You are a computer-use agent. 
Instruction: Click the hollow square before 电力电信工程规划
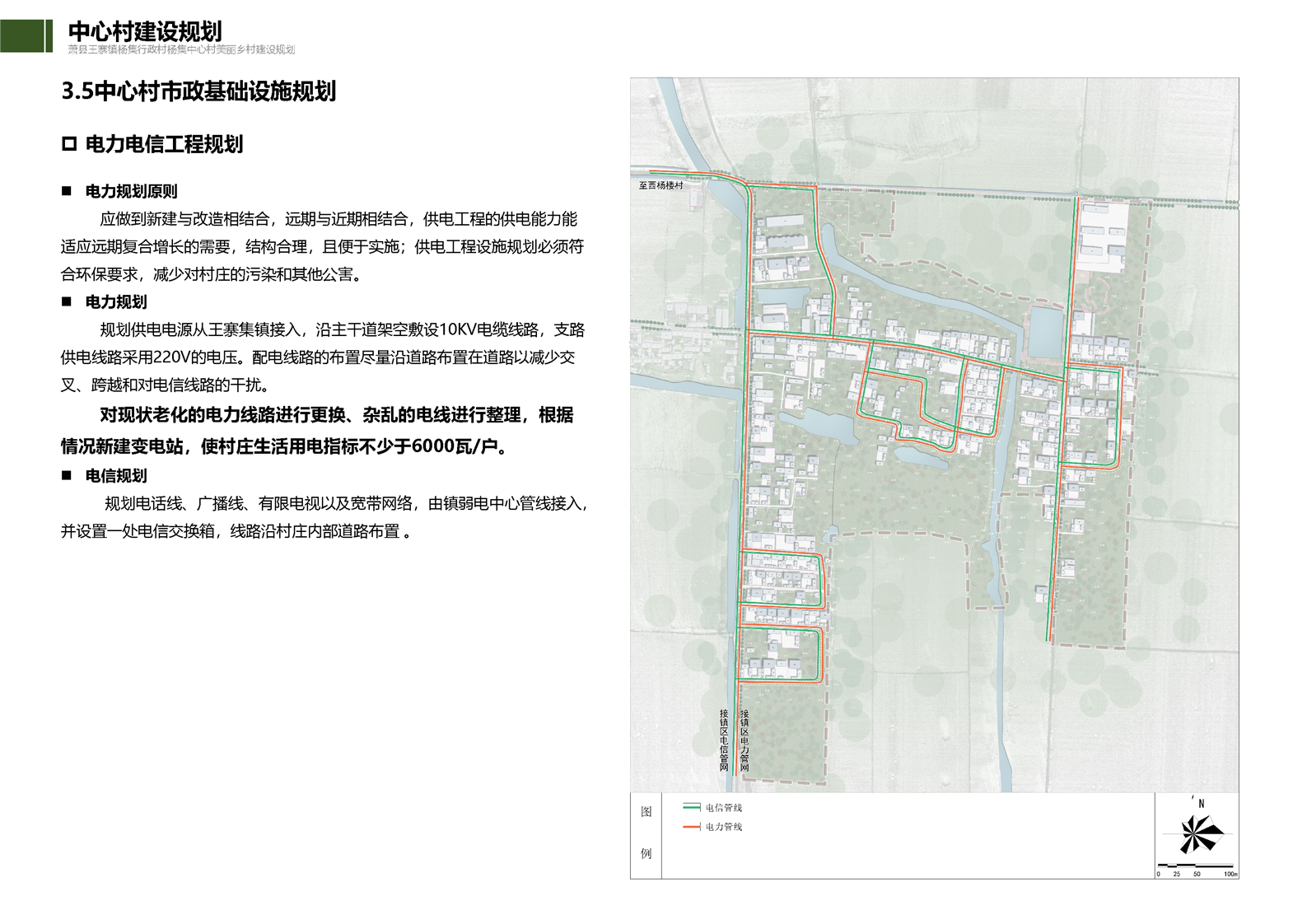tap(69, 145)
